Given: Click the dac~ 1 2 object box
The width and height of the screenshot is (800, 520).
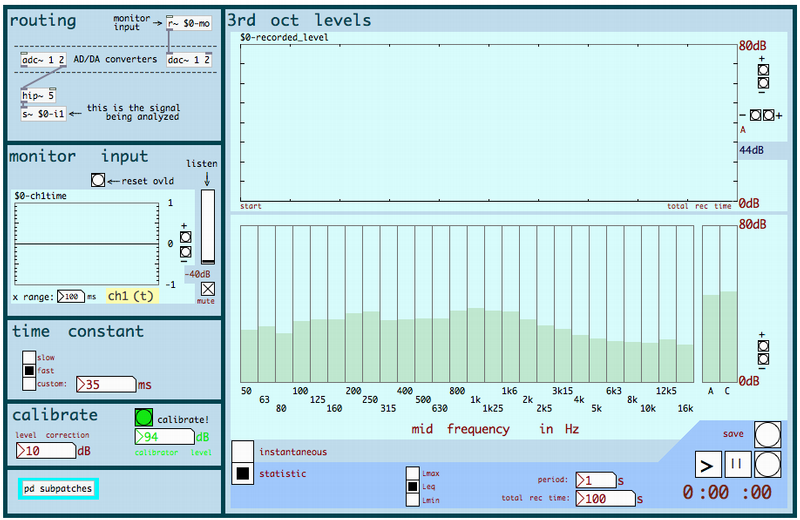Looking at the screenshot, I should point(189,60).
